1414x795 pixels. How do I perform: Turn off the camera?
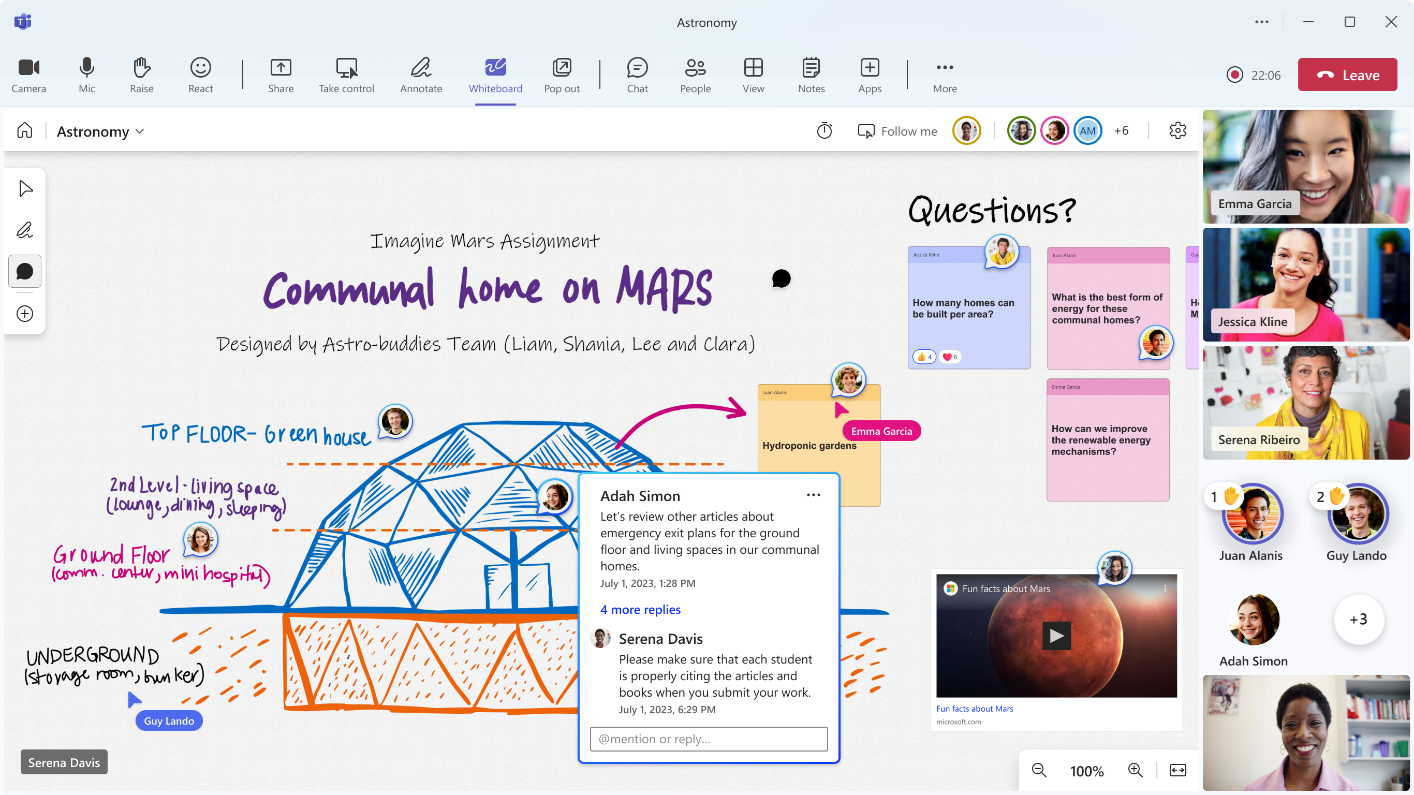(x=28, y=74)
